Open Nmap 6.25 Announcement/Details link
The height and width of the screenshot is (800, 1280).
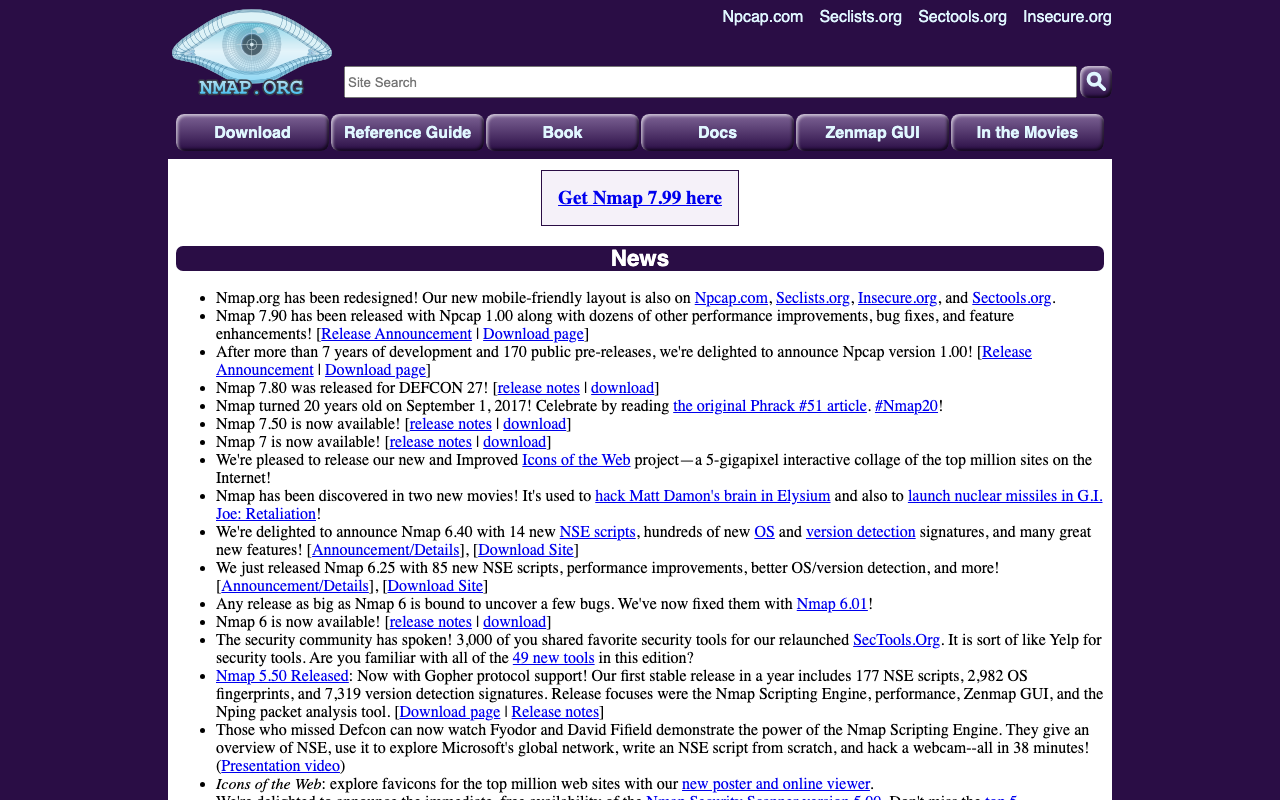(x=295, y=586)
